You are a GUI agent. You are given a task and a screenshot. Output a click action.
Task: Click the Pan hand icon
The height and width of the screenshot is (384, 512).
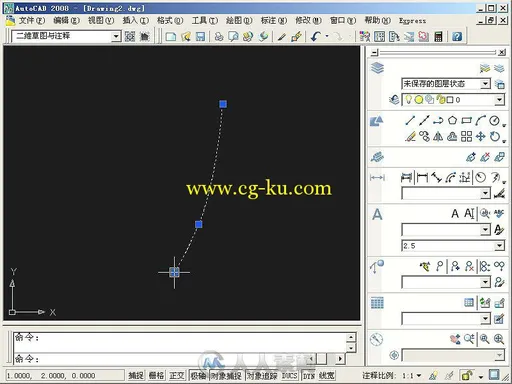(455, 339)
